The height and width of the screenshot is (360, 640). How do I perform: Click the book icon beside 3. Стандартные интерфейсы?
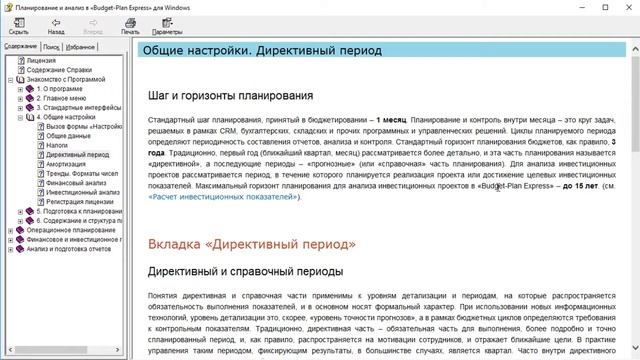tap(30, 107)
